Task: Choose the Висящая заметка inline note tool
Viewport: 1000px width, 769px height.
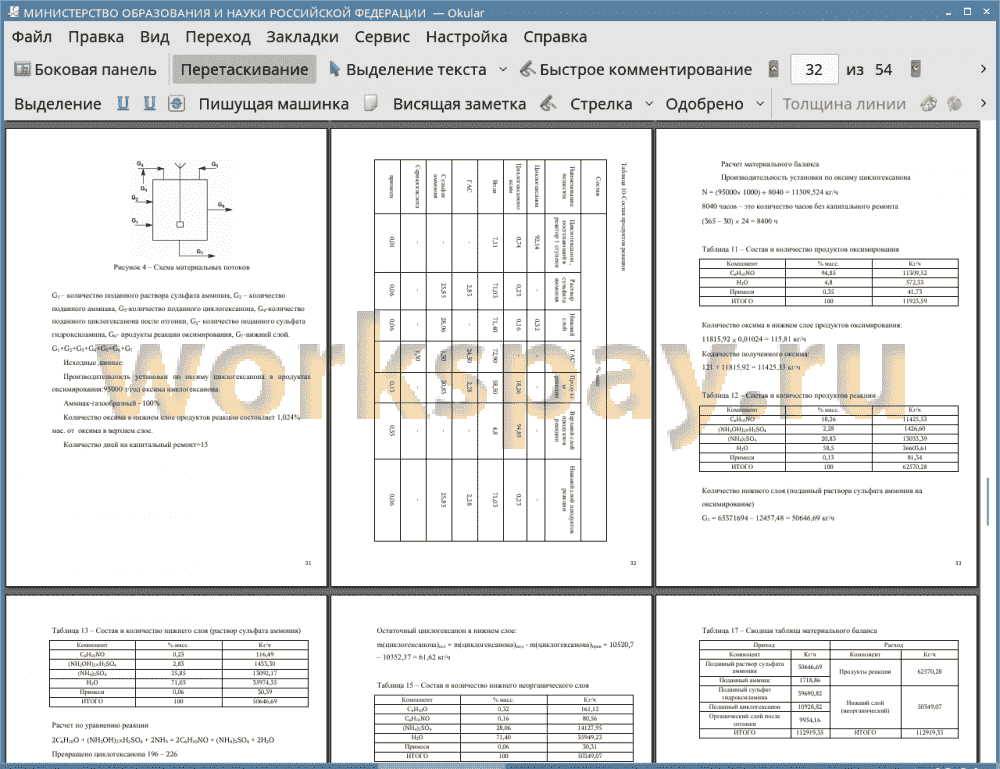Action: tap(459, 104)
